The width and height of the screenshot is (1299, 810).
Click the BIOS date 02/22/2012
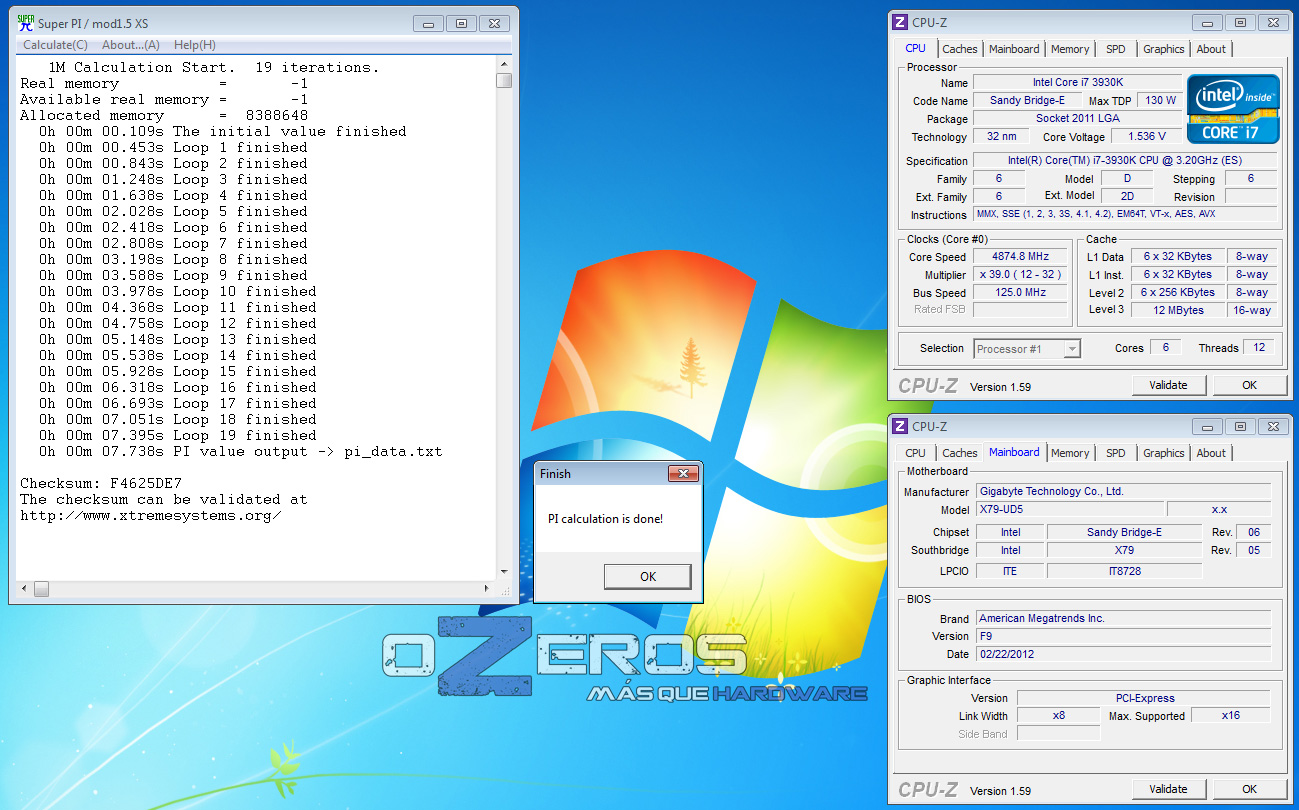coord(1122,654)
